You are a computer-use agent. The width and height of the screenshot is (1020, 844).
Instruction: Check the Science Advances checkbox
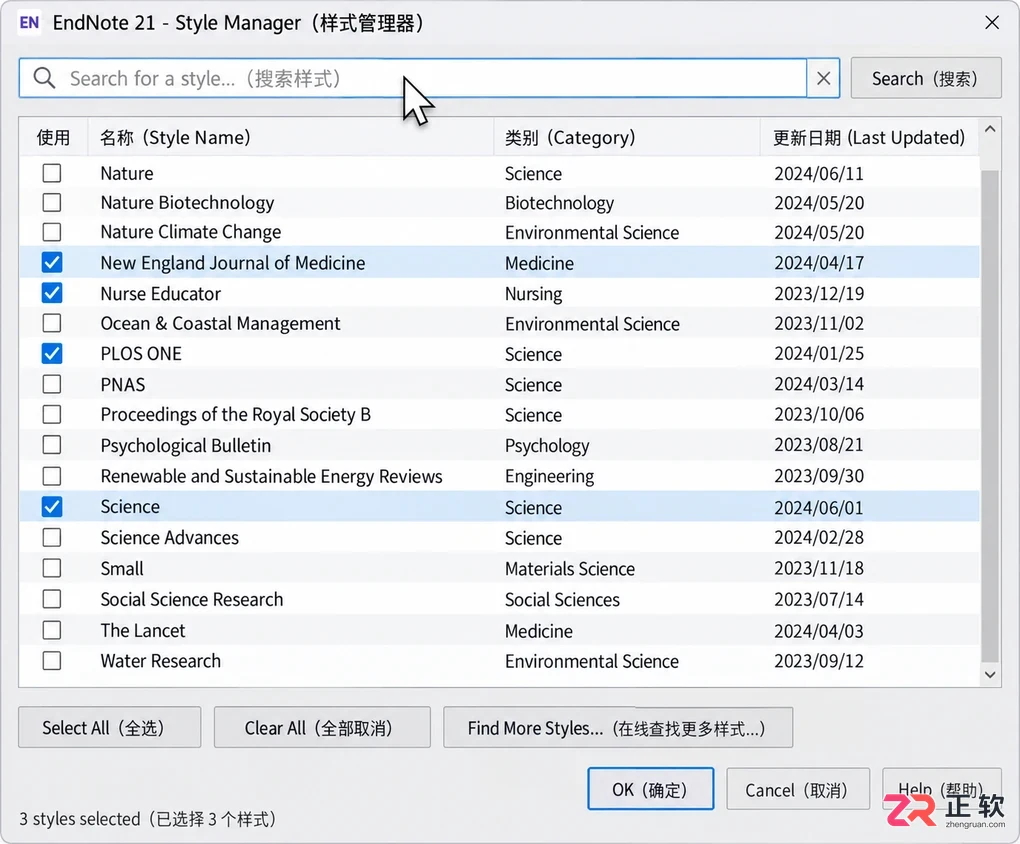click(52, 538)
